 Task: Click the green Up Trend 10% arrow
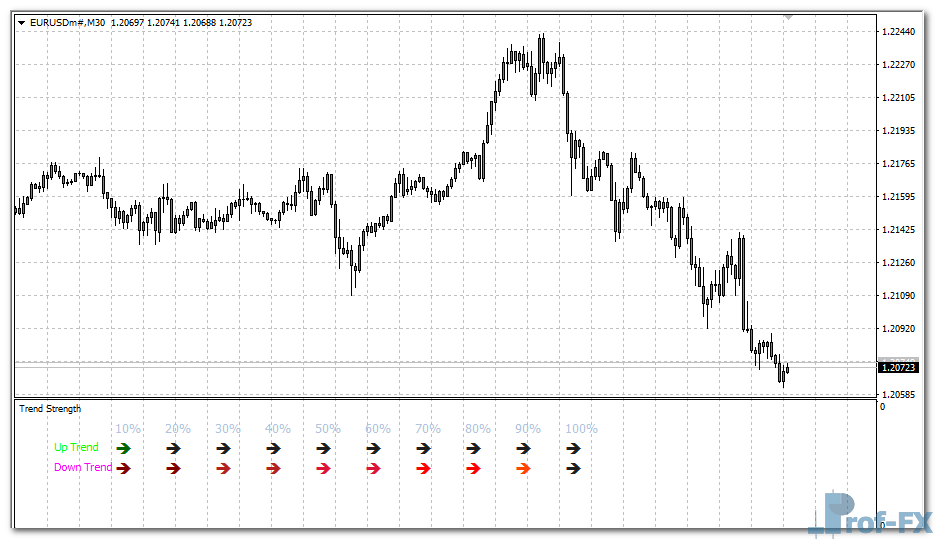pyautogui.click(x=124, y=449)
